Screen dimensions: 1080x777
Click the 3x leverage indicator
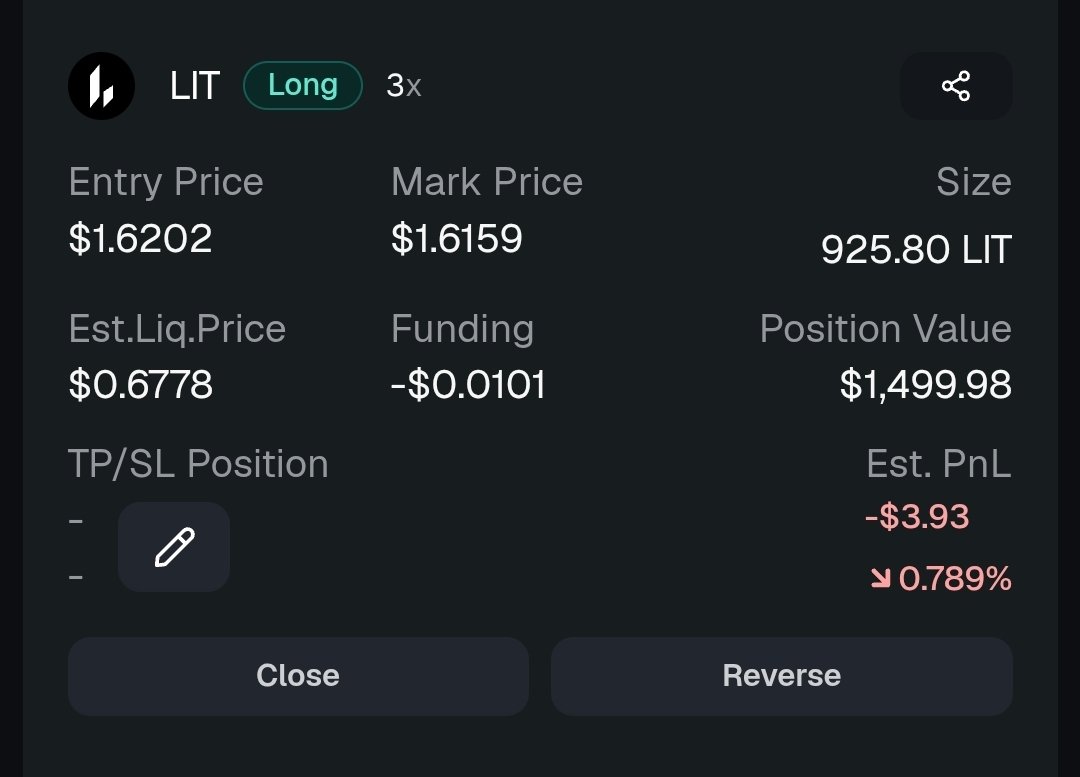(404, 86)
